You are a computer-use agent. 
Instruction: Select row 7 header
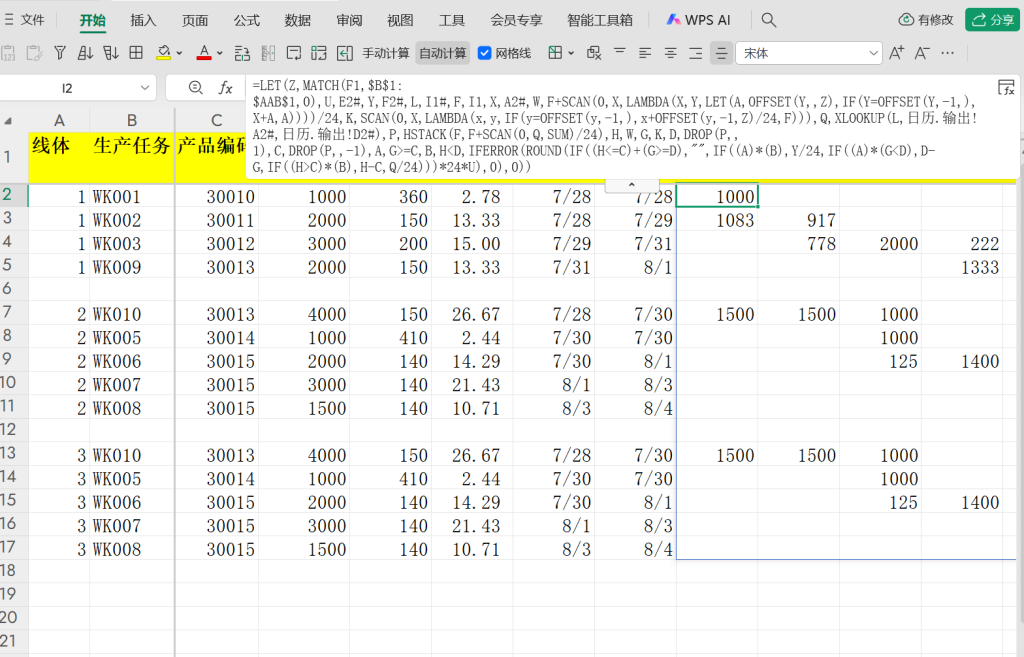pyautogui.click(x=7, y=312)
